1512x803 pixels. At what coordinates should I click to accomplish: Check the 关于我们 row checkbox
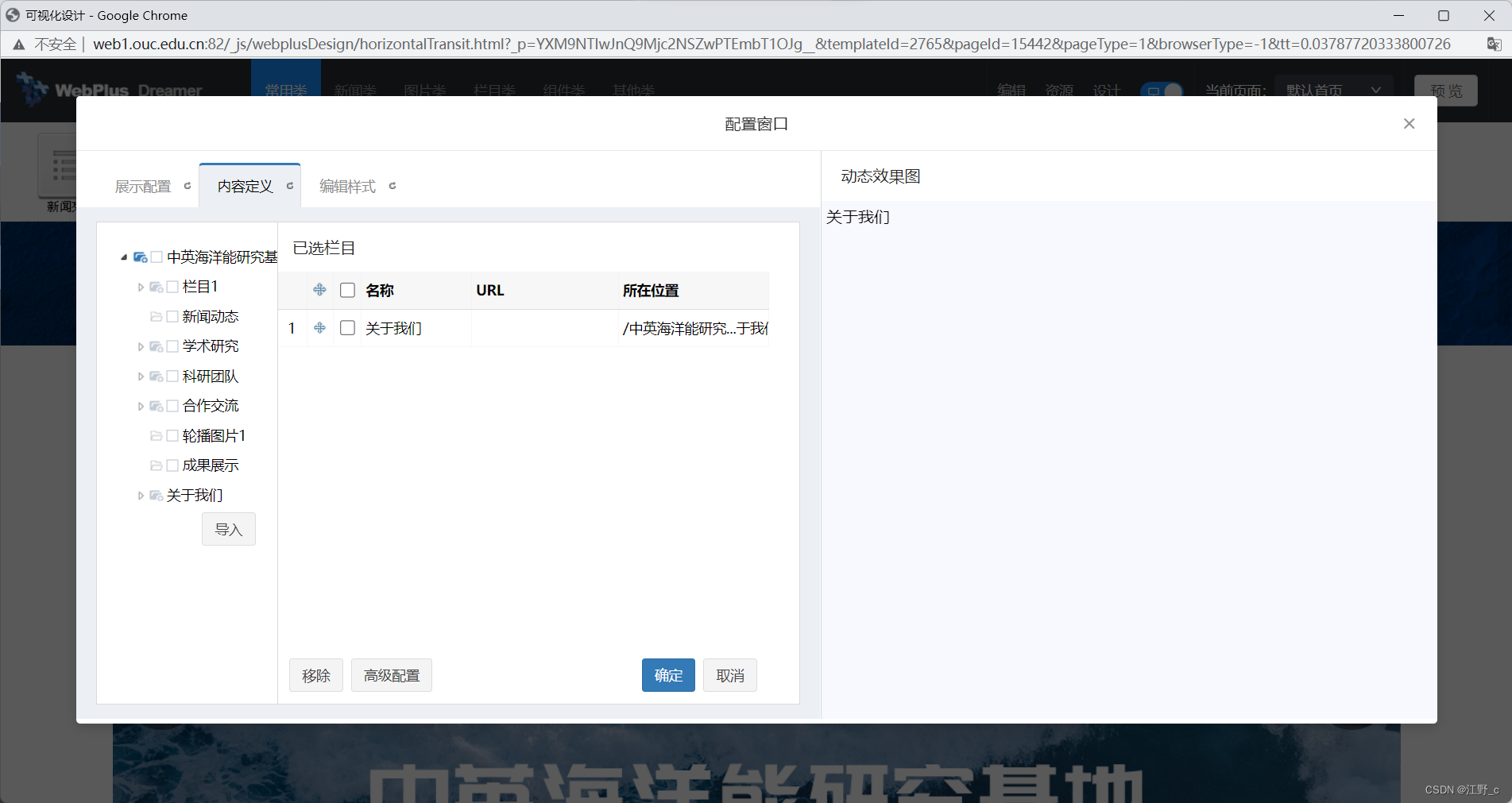(x=347, y=328)
